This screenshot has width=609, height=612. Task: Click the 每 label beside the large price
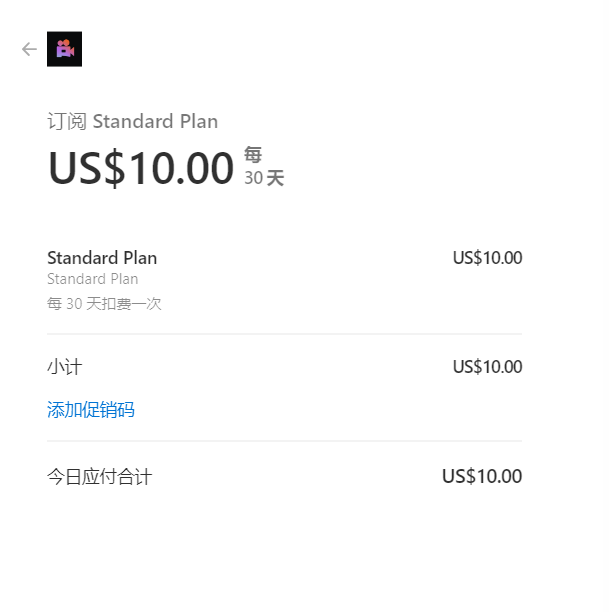point(253,155)
